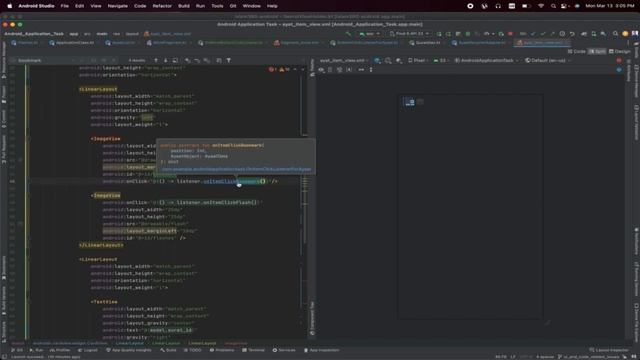Open the Profiler tool window
This screenshot has width=640, height=360.
click(x=60, y=350)
